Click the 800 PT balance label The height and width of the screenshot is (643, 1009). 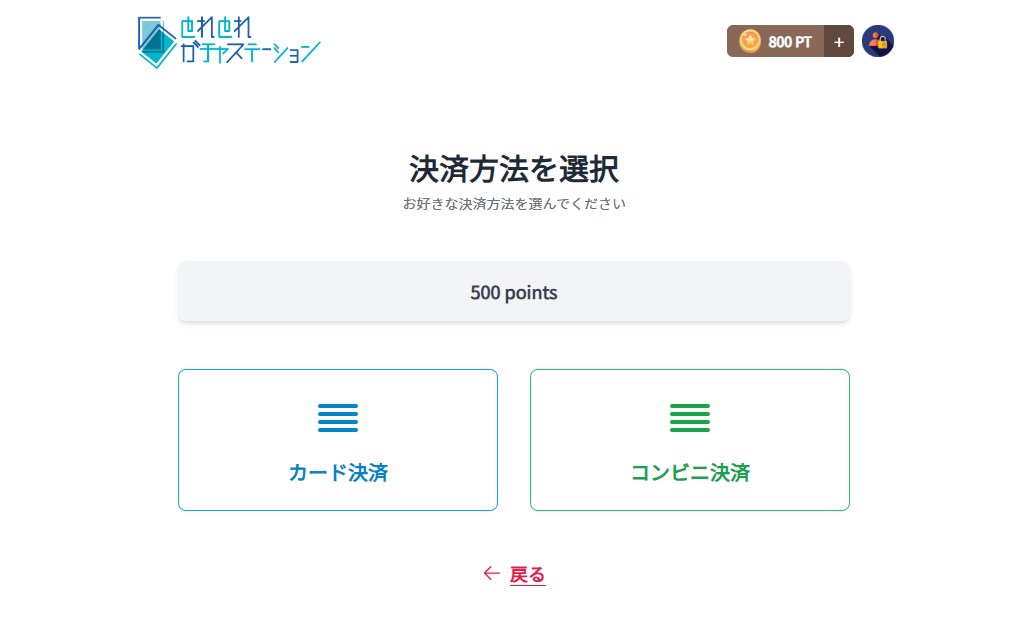(x=789, y=42)
